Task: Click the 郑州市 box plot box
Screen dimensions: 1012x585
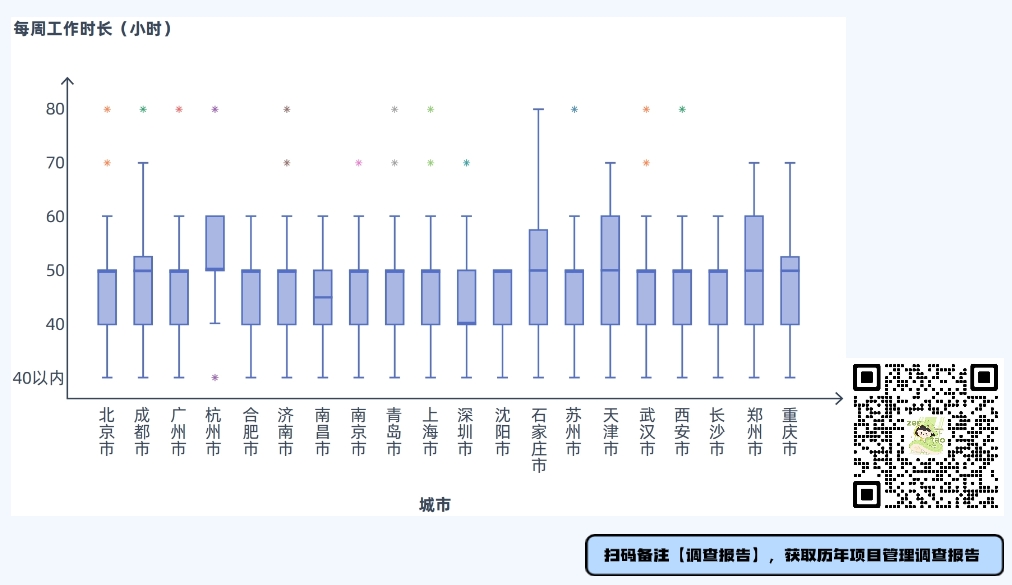Action: click(x=754, y=270)
